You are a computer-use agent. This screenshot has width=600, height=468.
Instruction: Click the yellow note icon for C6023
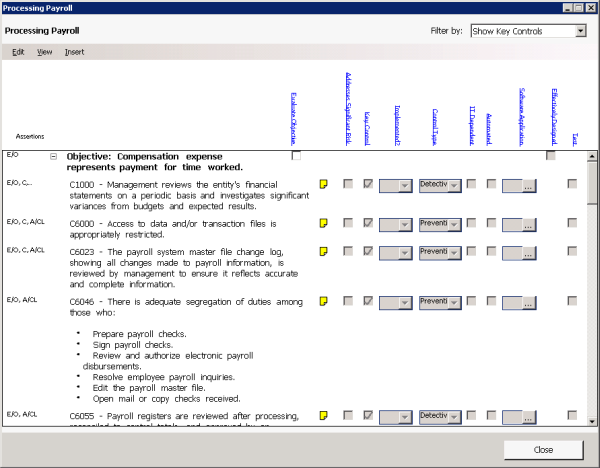tap(323, 251)
